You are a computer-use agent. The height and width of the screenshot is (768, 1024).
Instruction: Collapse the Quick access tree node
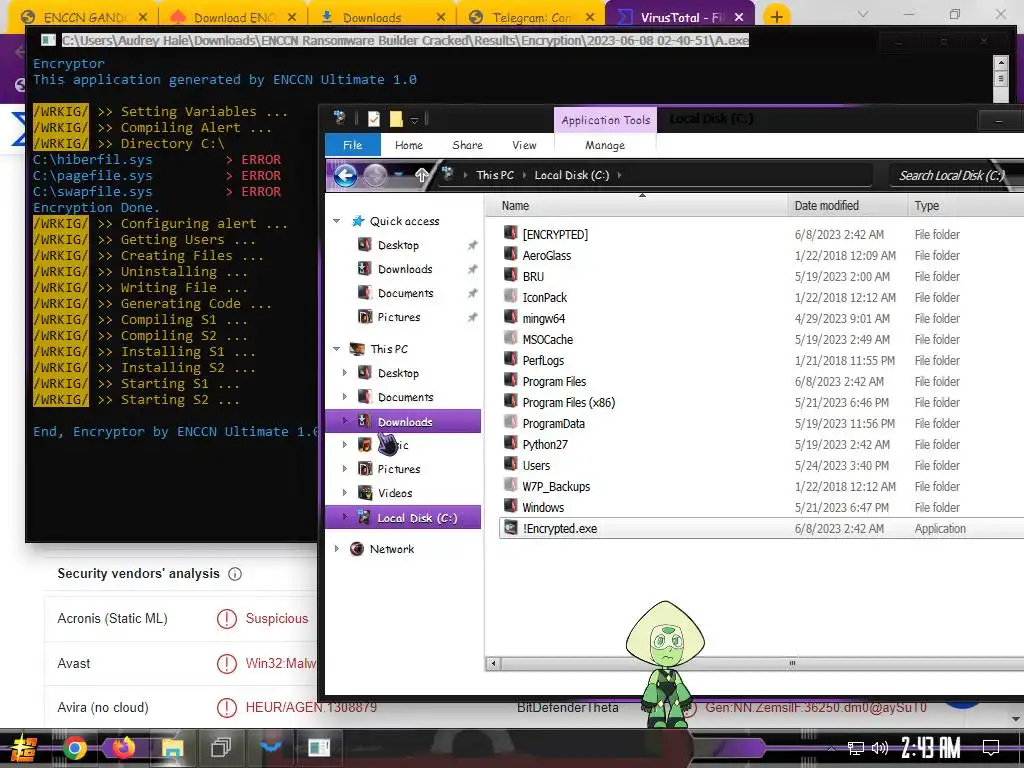click(x=337, y=221)
